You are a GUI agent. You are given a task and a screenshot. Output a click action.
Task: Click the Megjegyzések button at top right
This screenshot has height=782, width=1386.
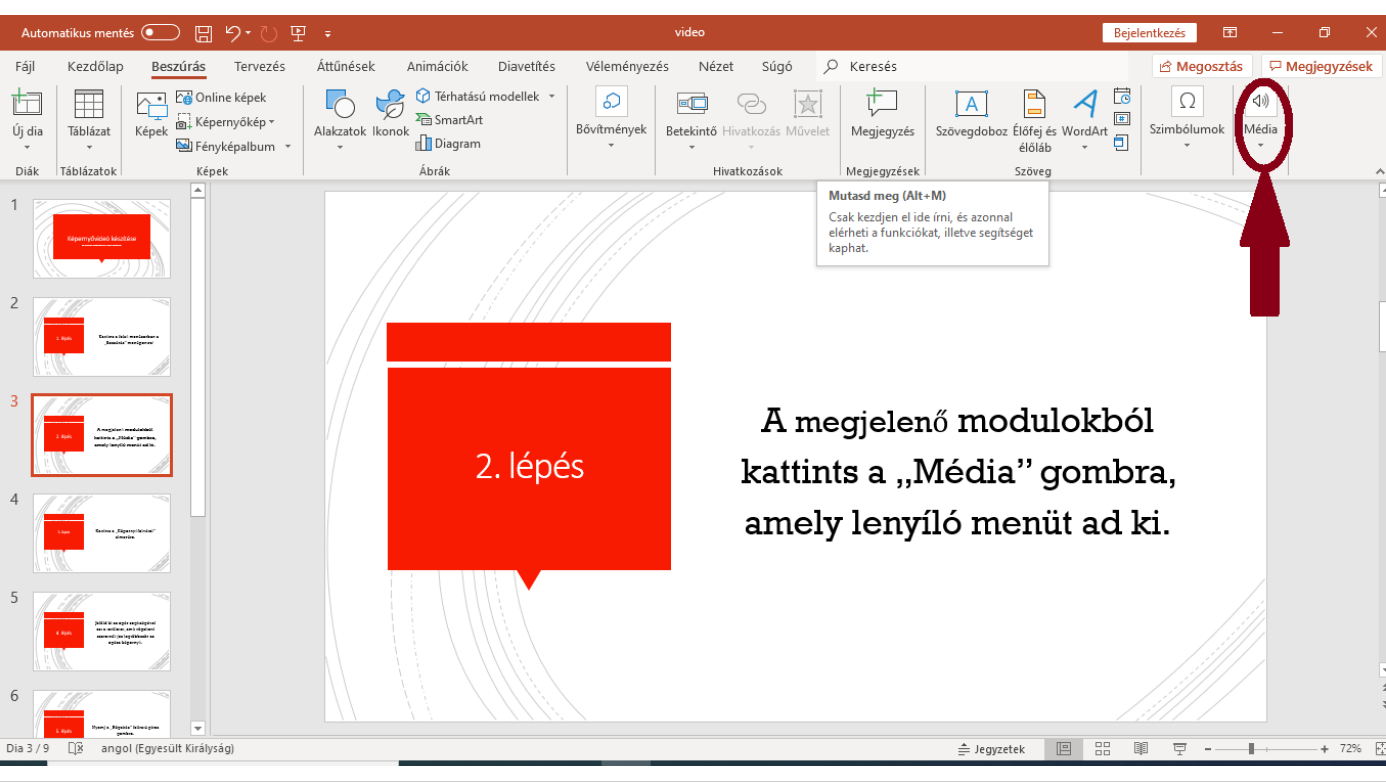click(1321, 66)
